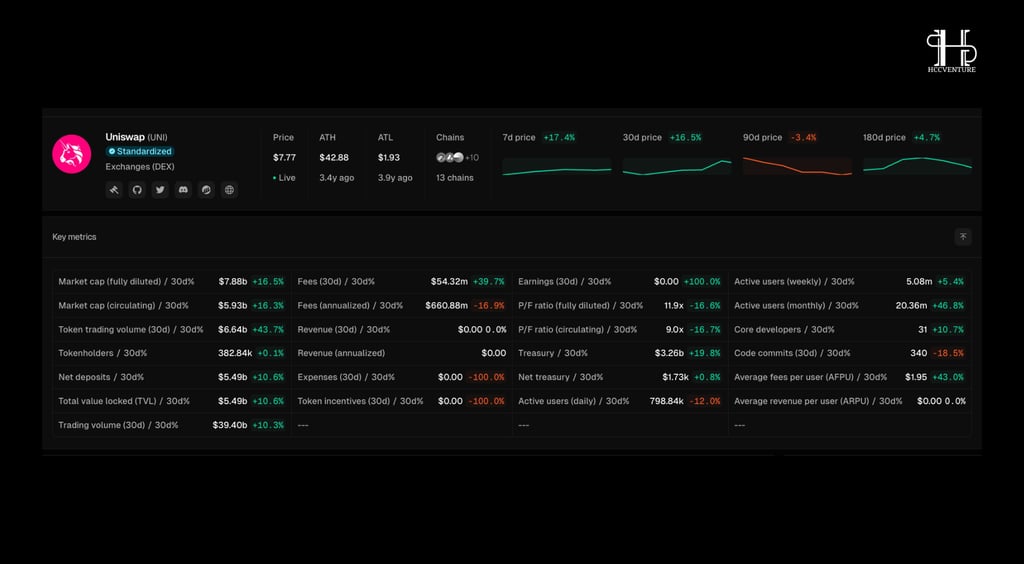Click the Standardized badge
1024x564 pixels.
click(140, 151)
